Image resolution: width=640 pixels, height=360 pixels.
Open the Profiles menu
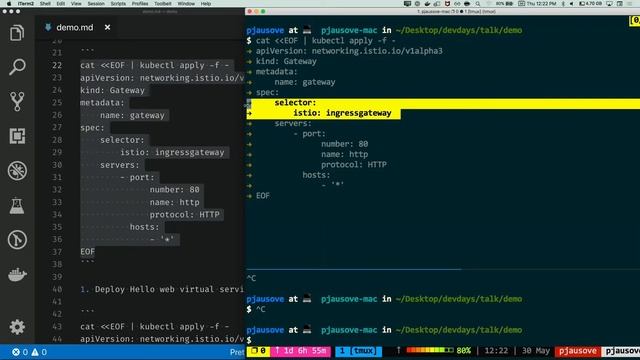(x=140, y=4)
